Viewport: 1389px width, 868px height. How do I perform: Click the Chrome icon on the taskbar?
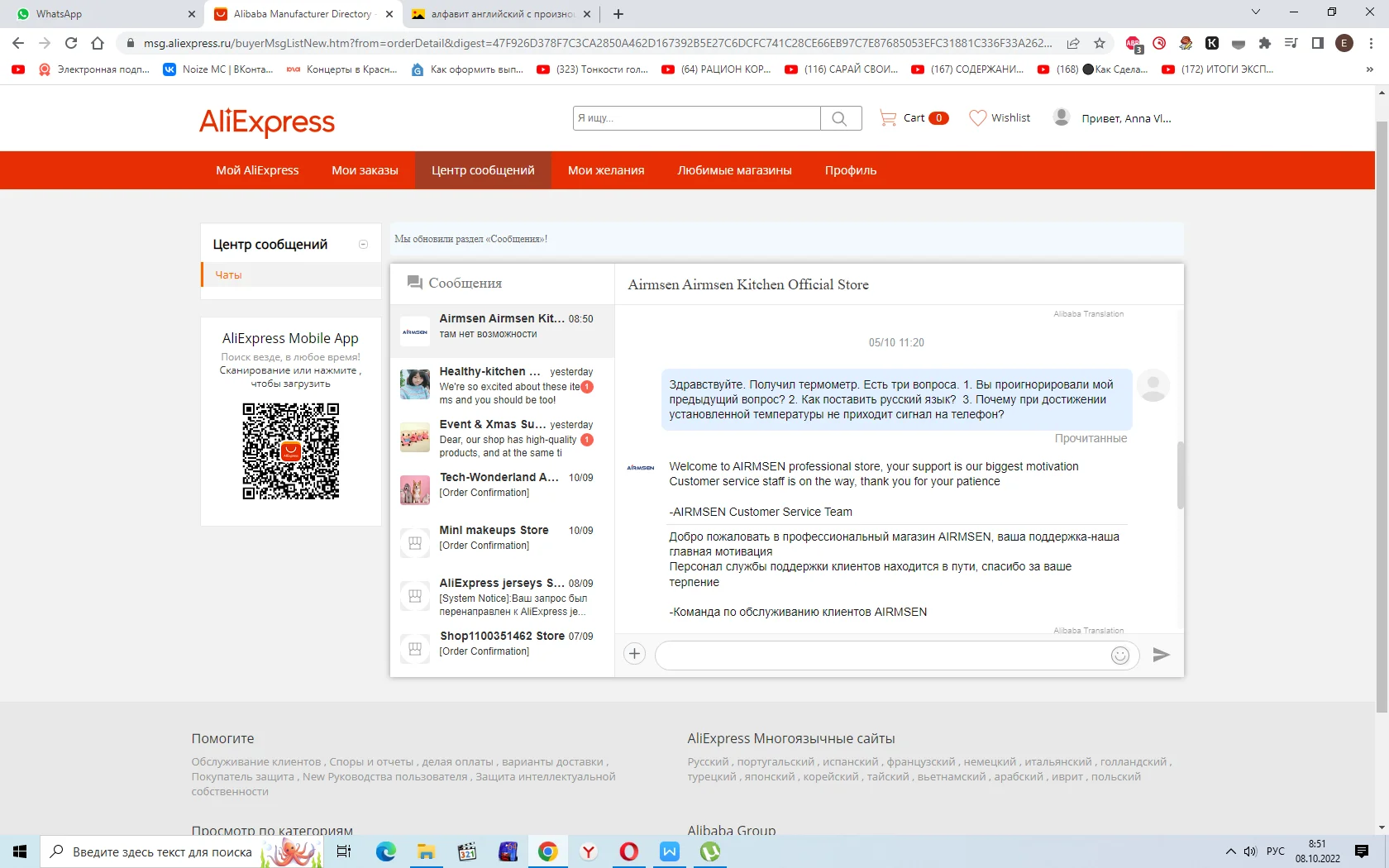click(547, 851)
